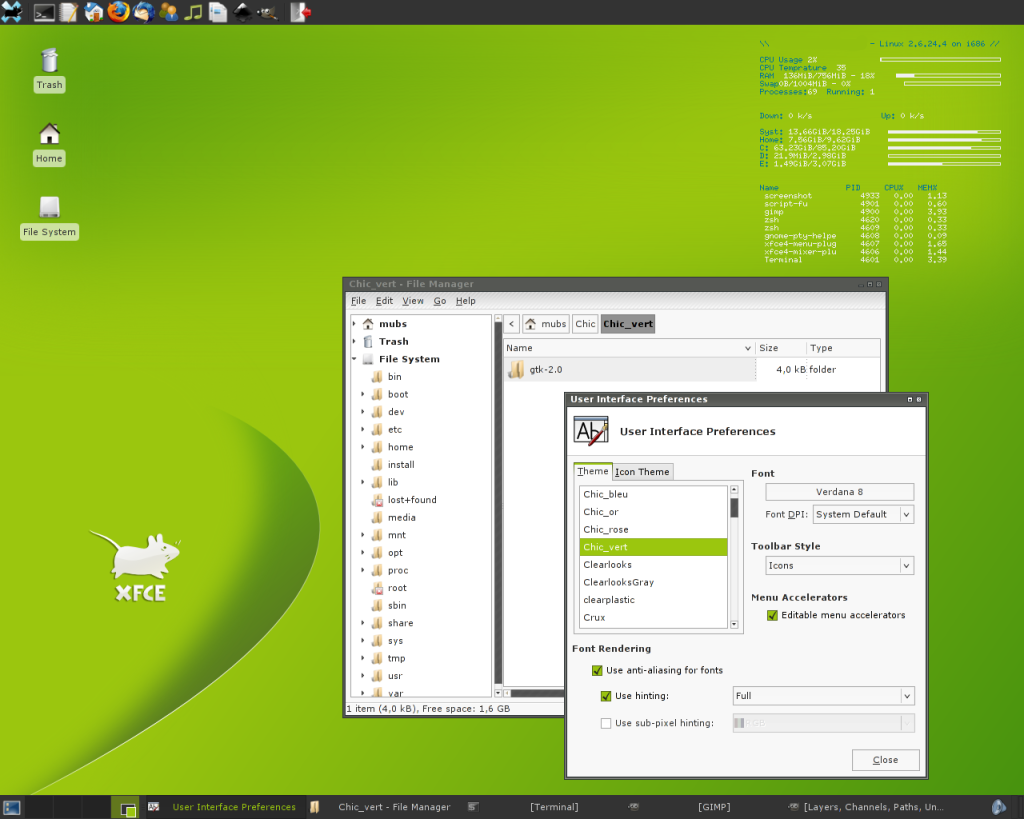1024x819 pixels.
Task: Launch Firefox web browser
Action: 118,12
